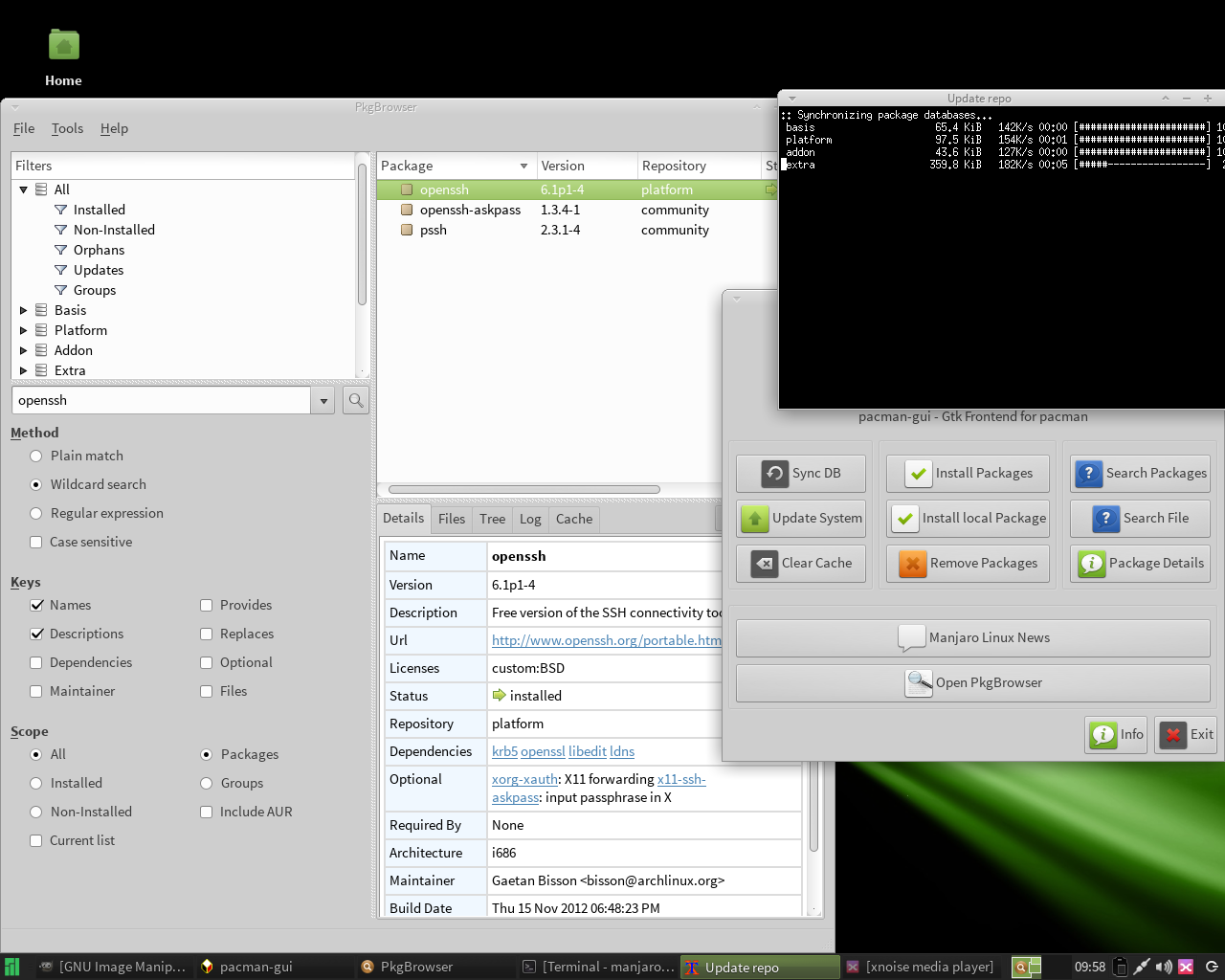Click Open PkgBrowser in pacman-gui
The height and width of the screenshot is (980, 1225).
[x=973, y=682]
